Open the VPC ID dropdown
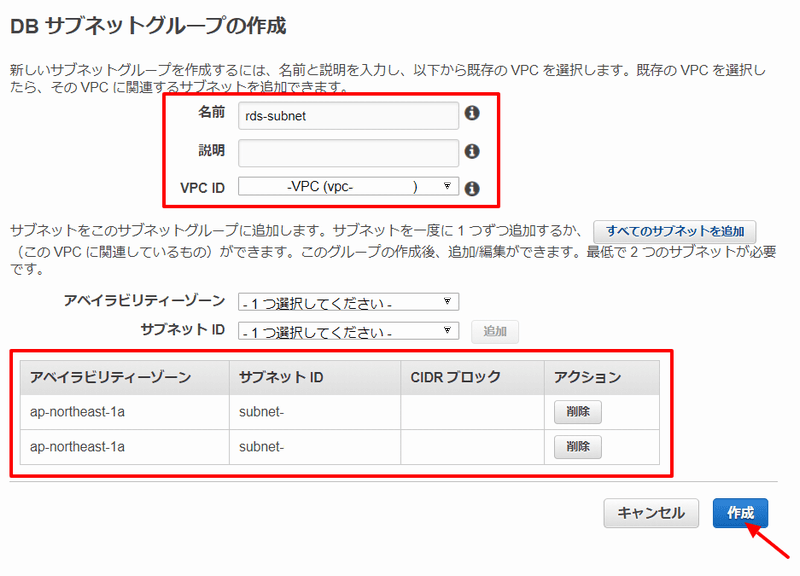 pos(348,187)
